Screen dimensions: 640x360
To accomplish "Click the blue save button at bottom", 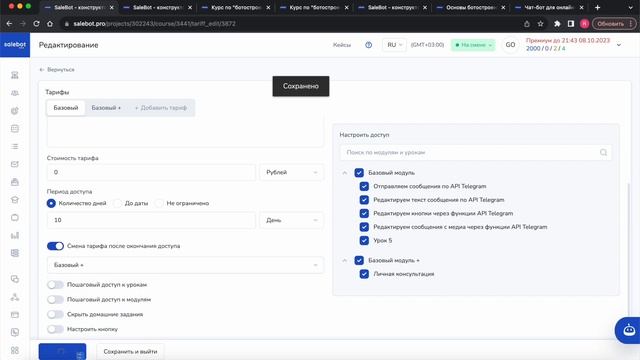I will pyautogui.click(x=62, y=351).
